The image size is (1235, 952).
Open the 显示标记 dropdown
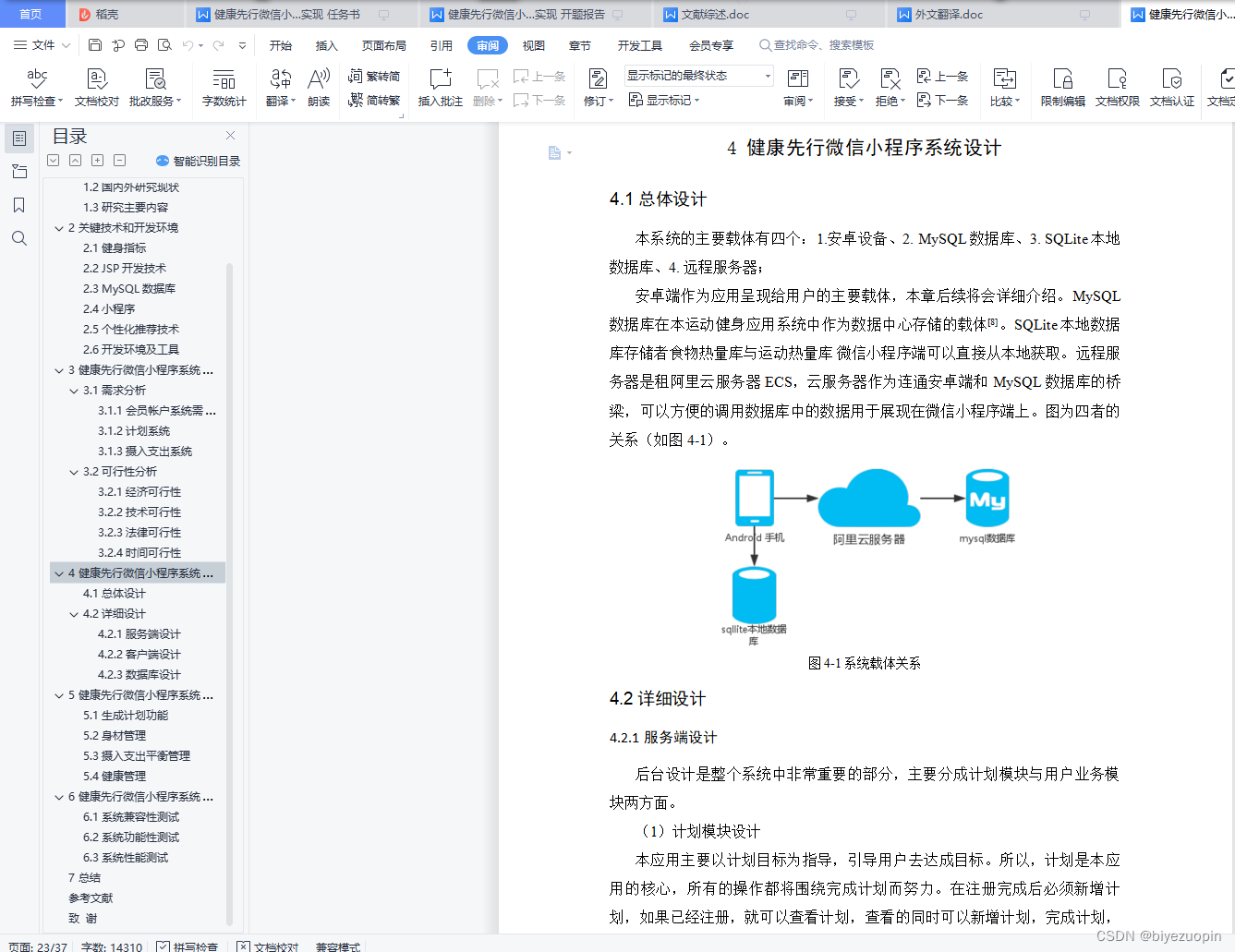pos(664,100)
